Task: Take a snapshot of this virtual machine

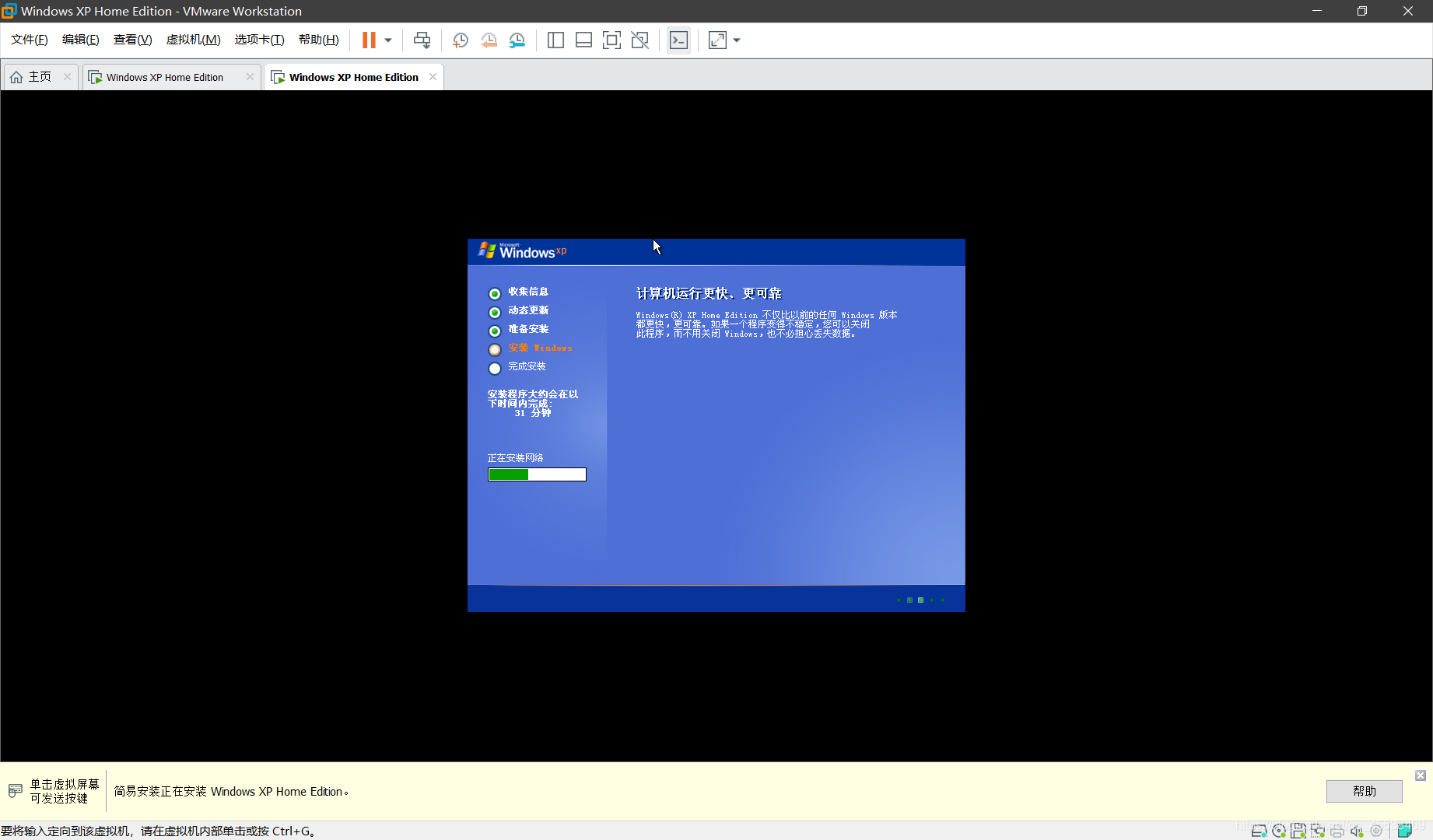Action: click(x=461, y=40)
